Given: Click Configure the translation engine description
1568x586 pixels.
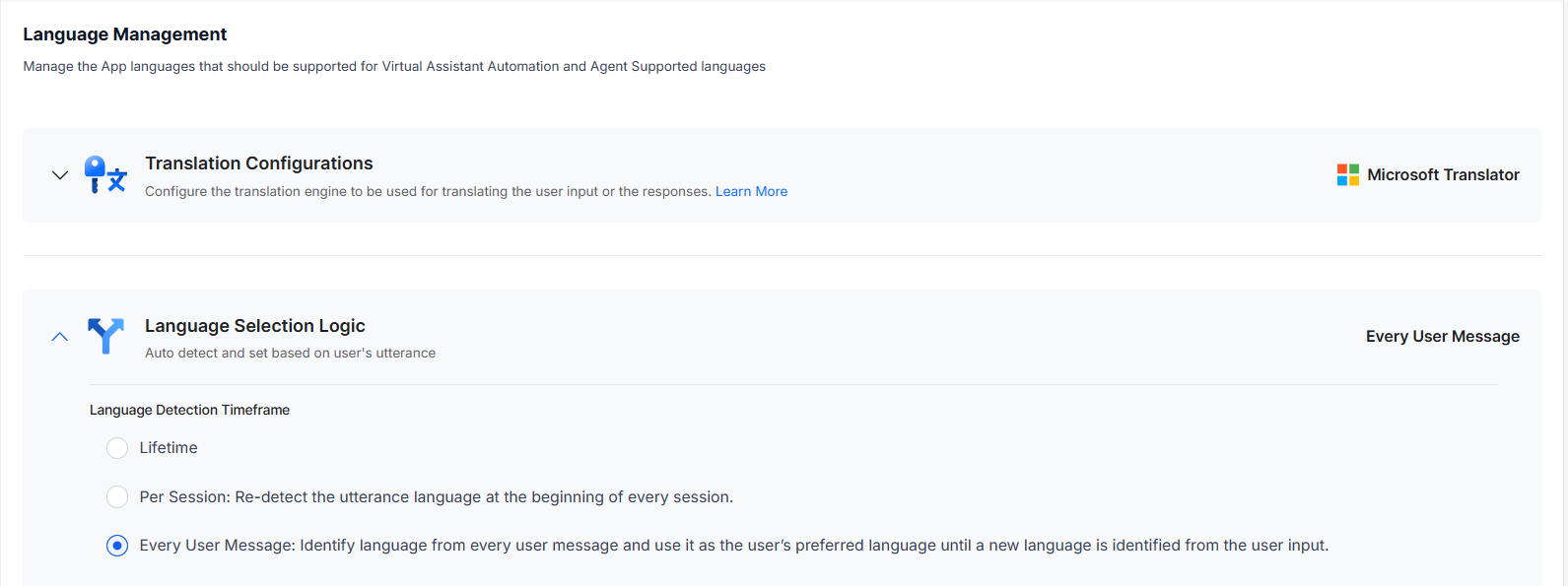Looking at the screenshot, I should coord(428,192).
